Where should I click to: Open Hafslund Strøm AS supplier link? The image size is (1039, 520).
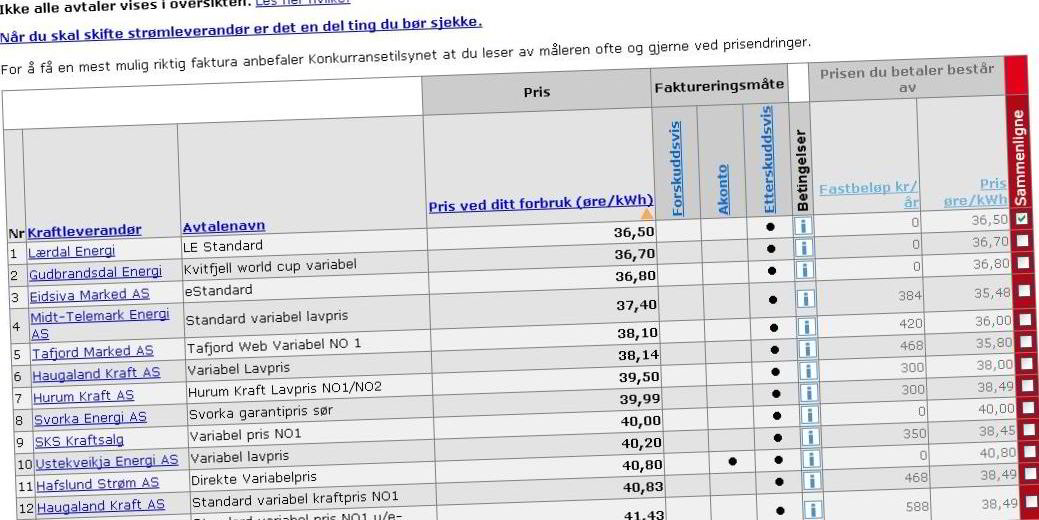point(97,484)
